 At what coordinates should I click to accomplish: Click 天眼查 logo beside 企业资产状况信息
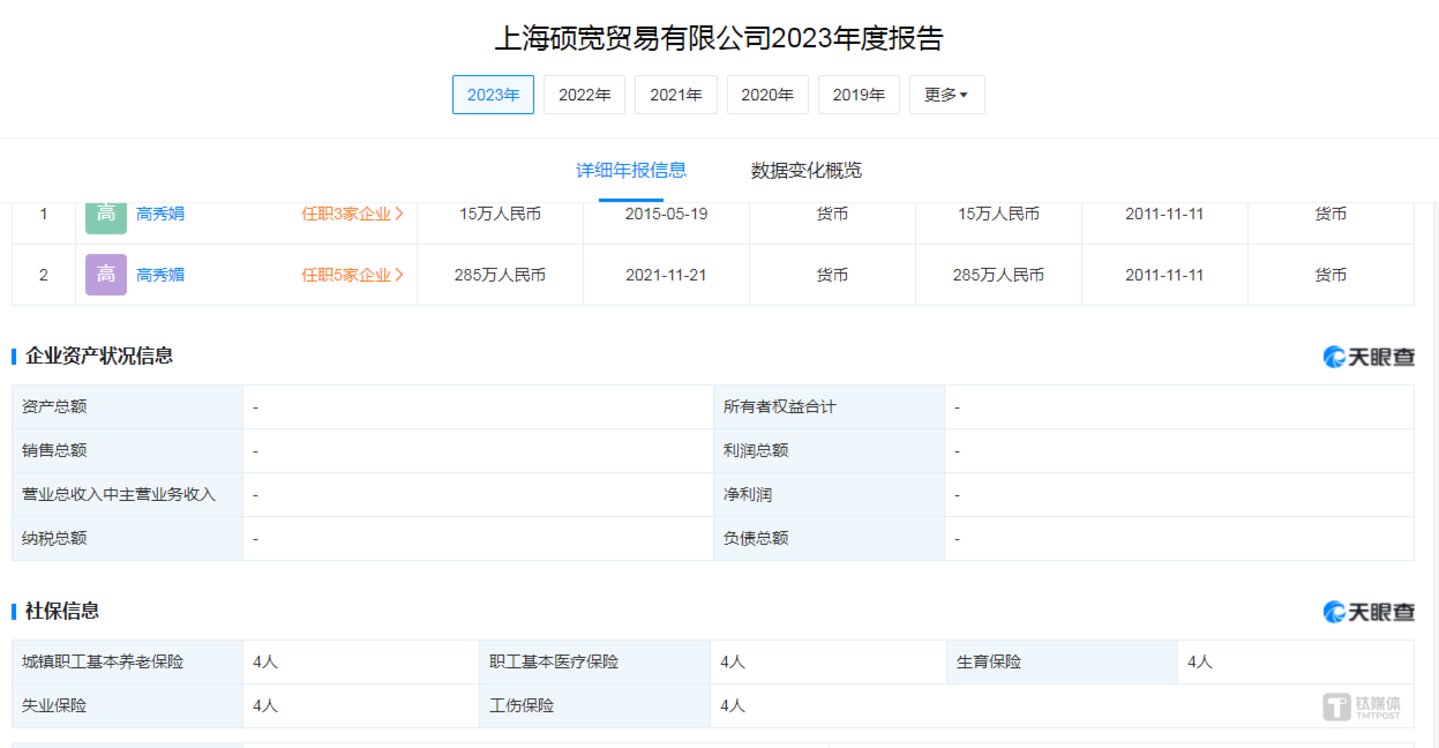[1368, 357]
